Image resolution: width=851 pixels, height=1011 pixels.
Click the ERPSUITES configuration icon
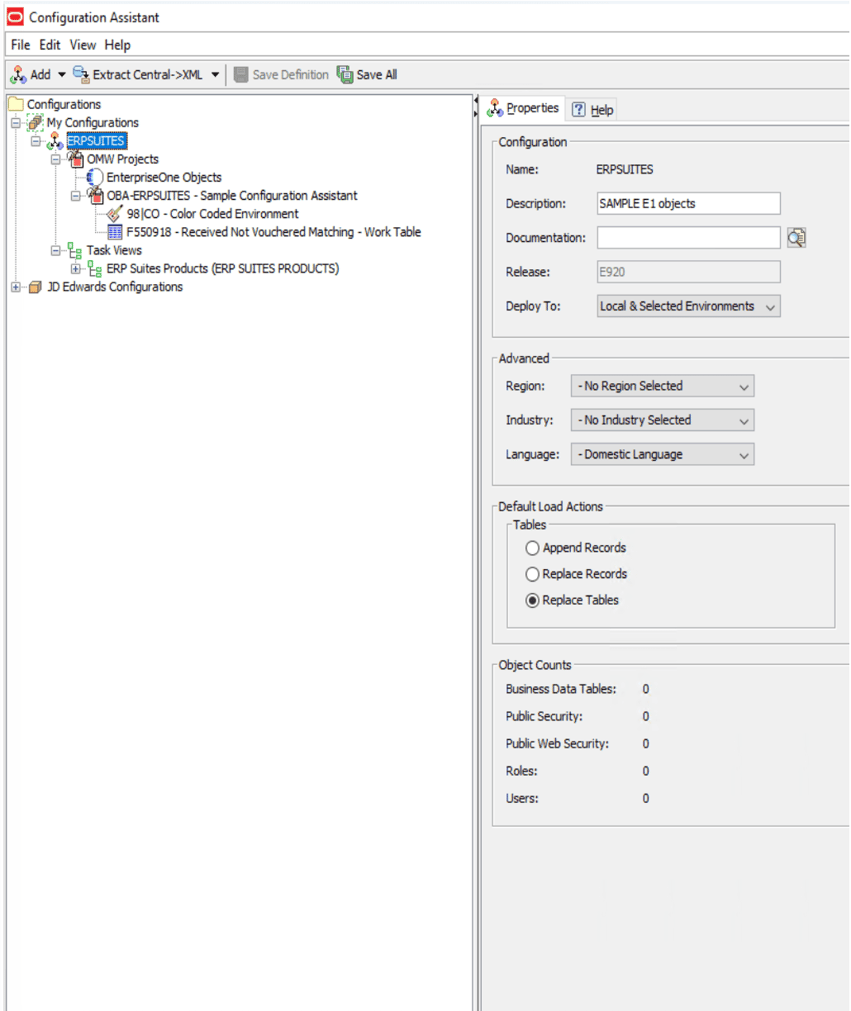55,141
